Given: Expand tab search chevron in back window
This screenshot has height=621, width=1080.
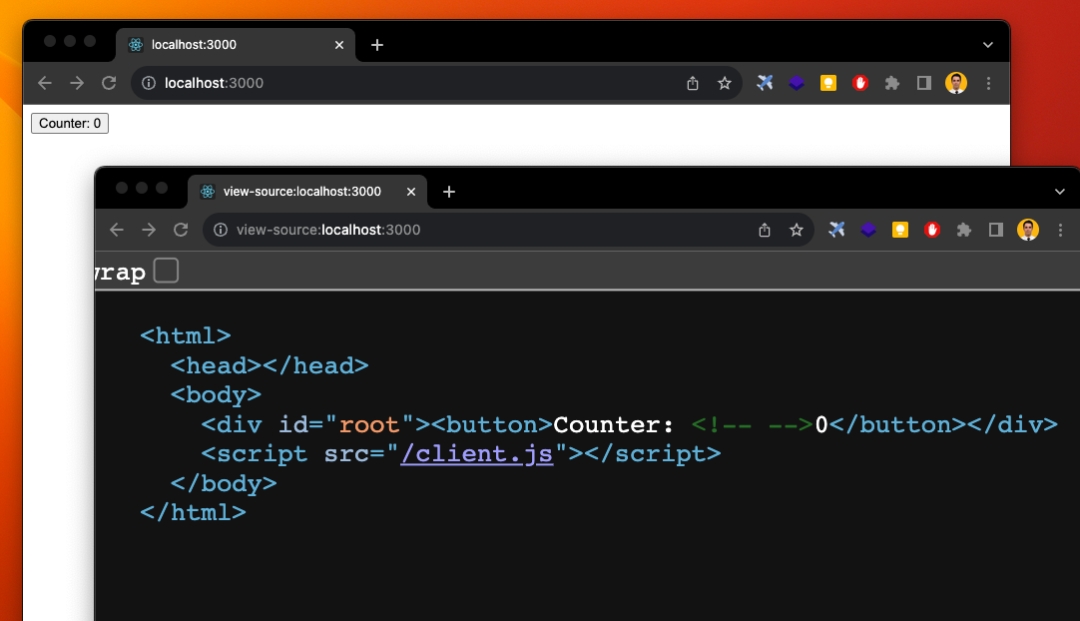Looking at the screenshot, I should point(988,45).
